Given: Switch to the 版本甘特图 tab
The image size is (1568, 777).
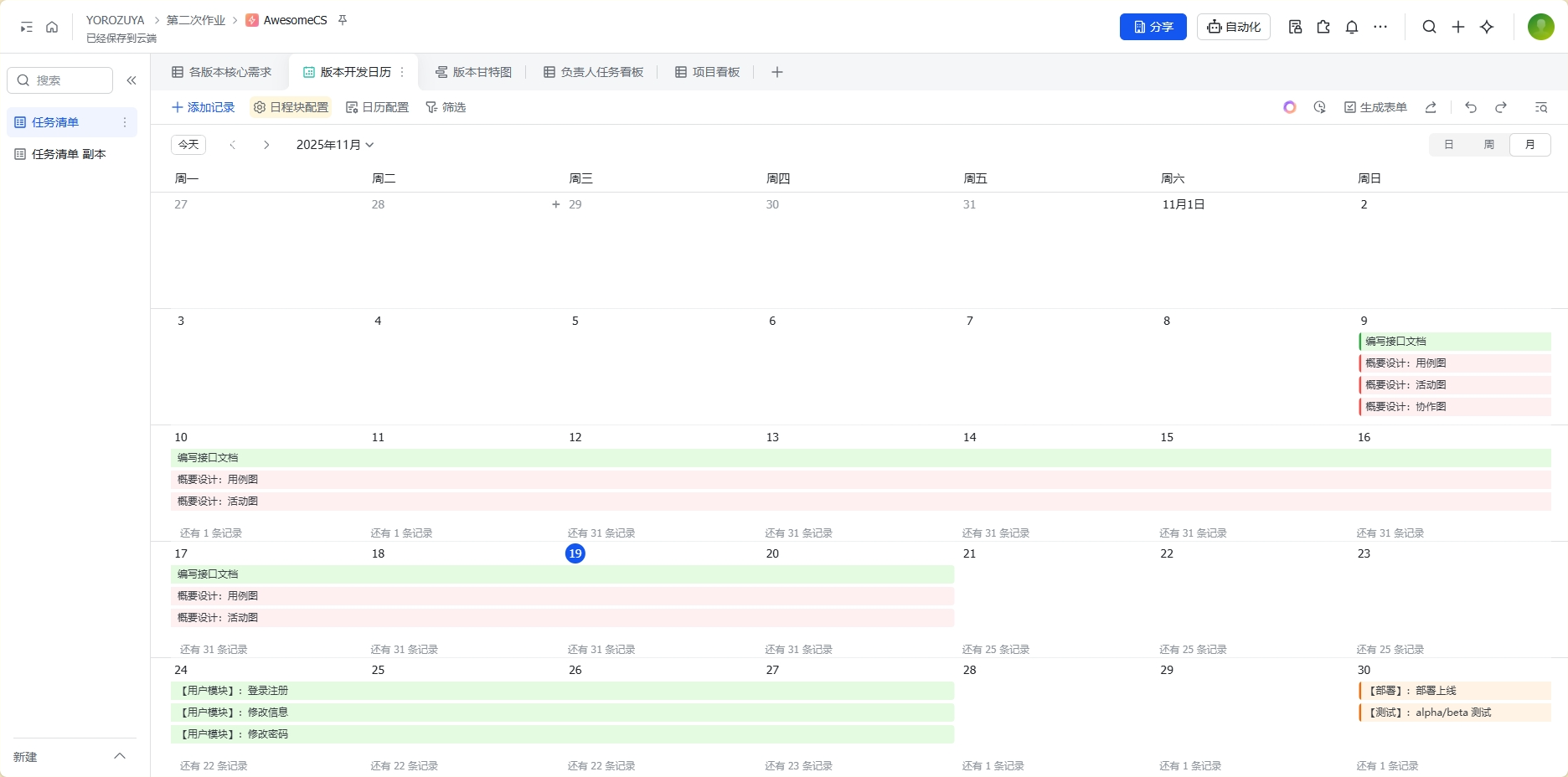Looking at the screenshot, I should coord(474,72).
